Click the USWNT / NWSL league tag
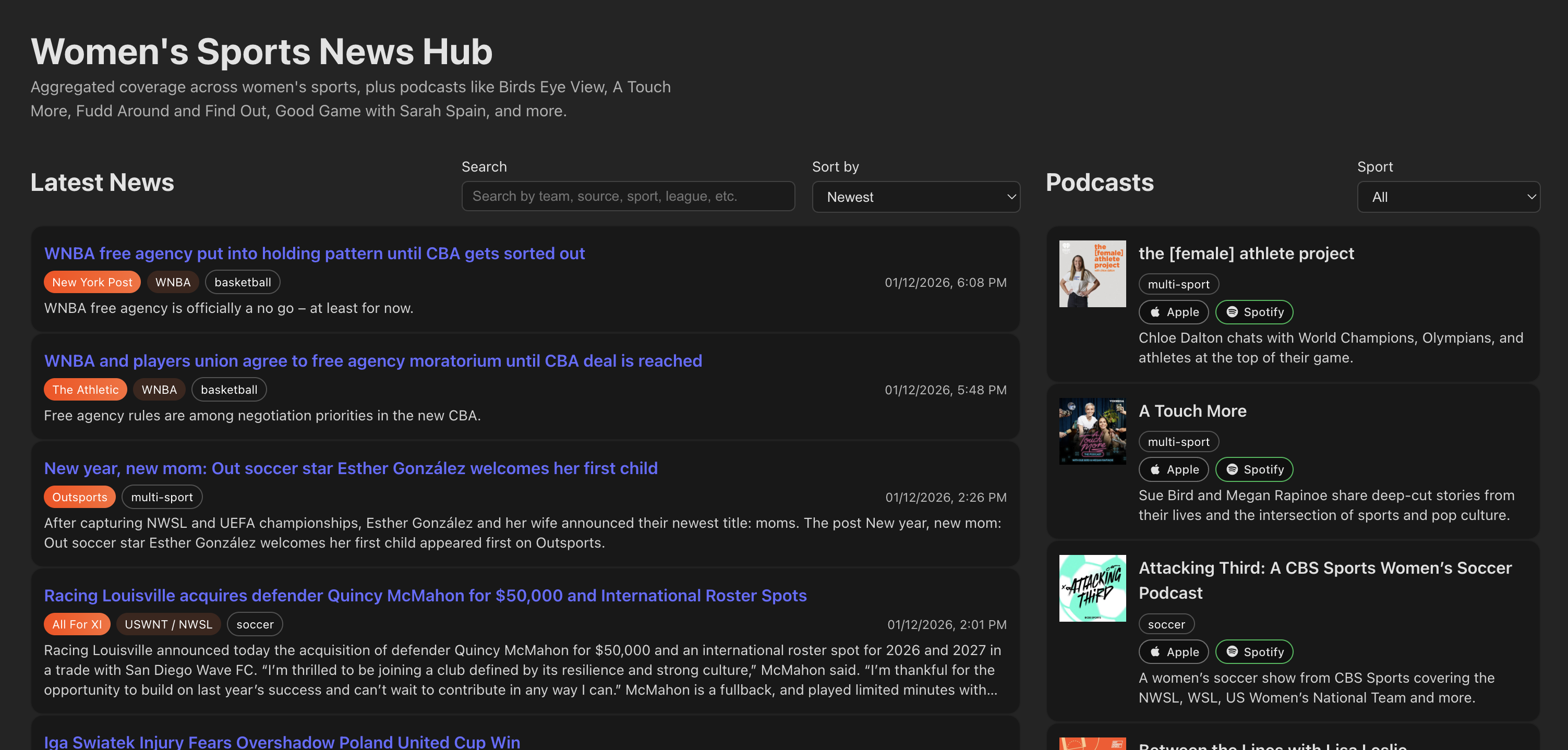 (168, 625)
